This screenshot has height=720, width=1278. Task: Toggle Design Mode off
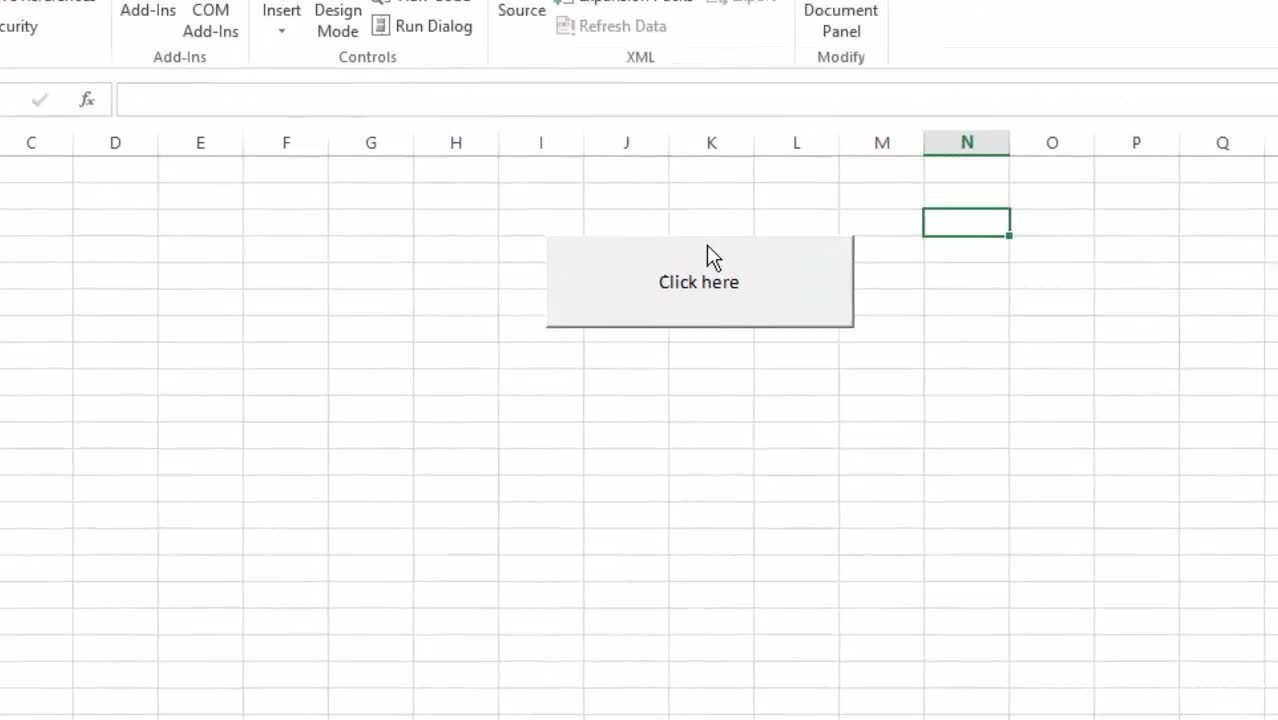337,20
